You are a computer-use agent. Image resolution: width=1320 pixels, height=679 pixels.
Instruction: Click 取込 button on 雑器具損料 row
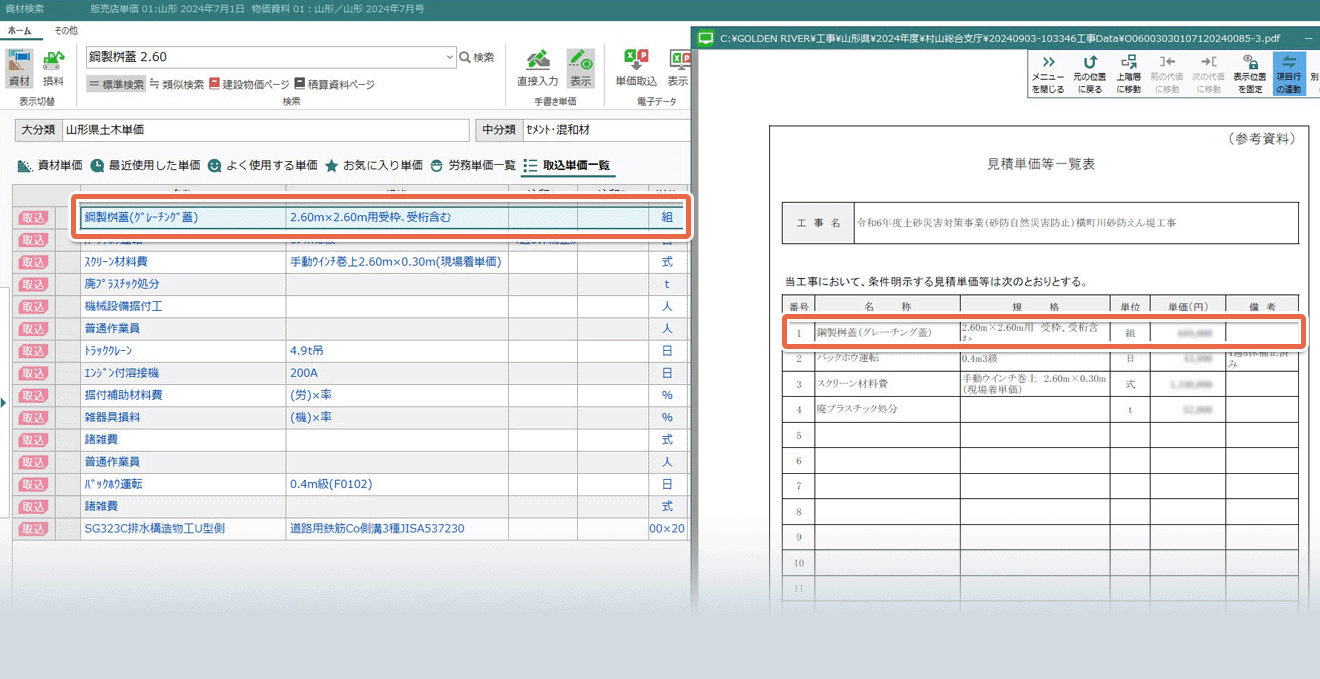pyautogui.click(x=34, y=417)
